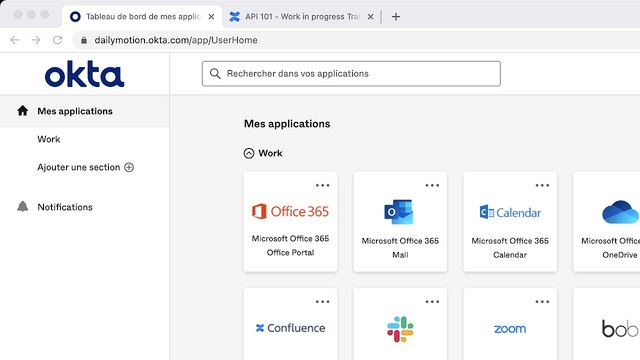640x360 pixels.
Task: Open options menu on Office 365 Calendar card
Action: point(542,185)
